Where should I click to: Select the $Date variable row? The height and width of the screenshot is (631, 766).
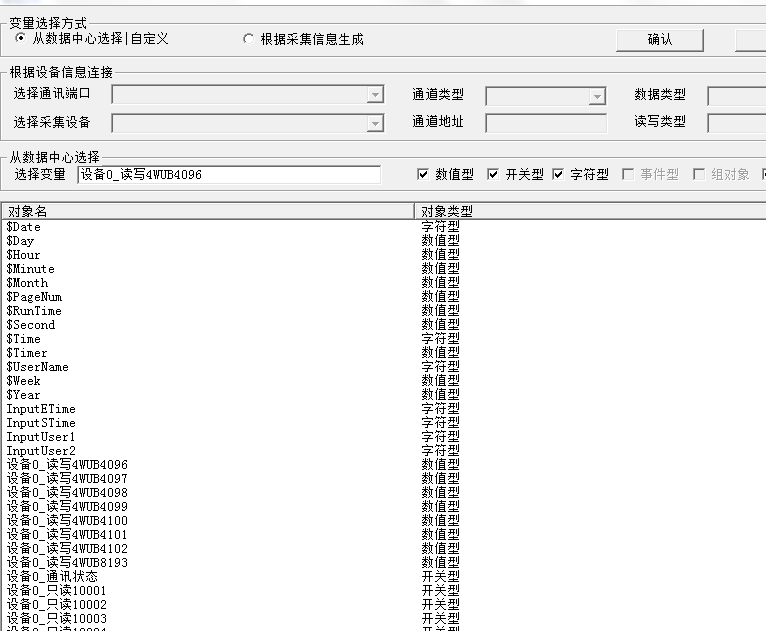point(24,227)
